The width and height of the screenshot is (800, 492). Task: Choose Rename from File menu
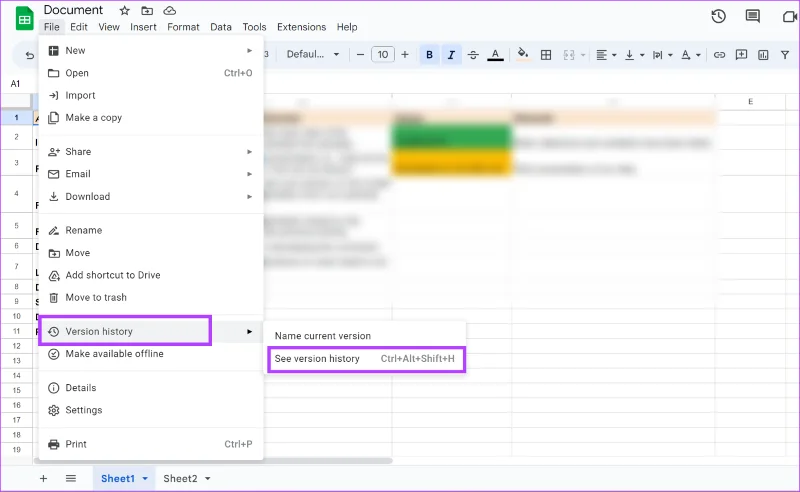tap(151, 230)
